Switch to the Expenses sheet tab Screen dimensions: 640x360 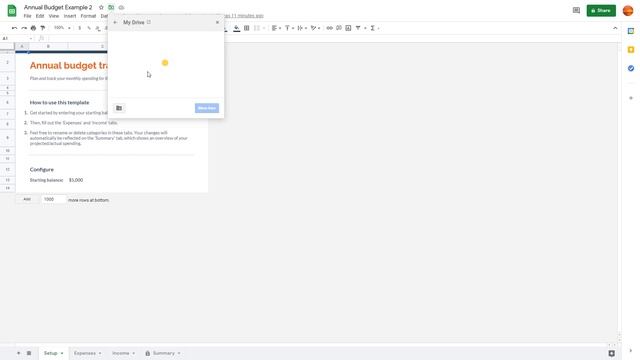(x=87, y=353)
